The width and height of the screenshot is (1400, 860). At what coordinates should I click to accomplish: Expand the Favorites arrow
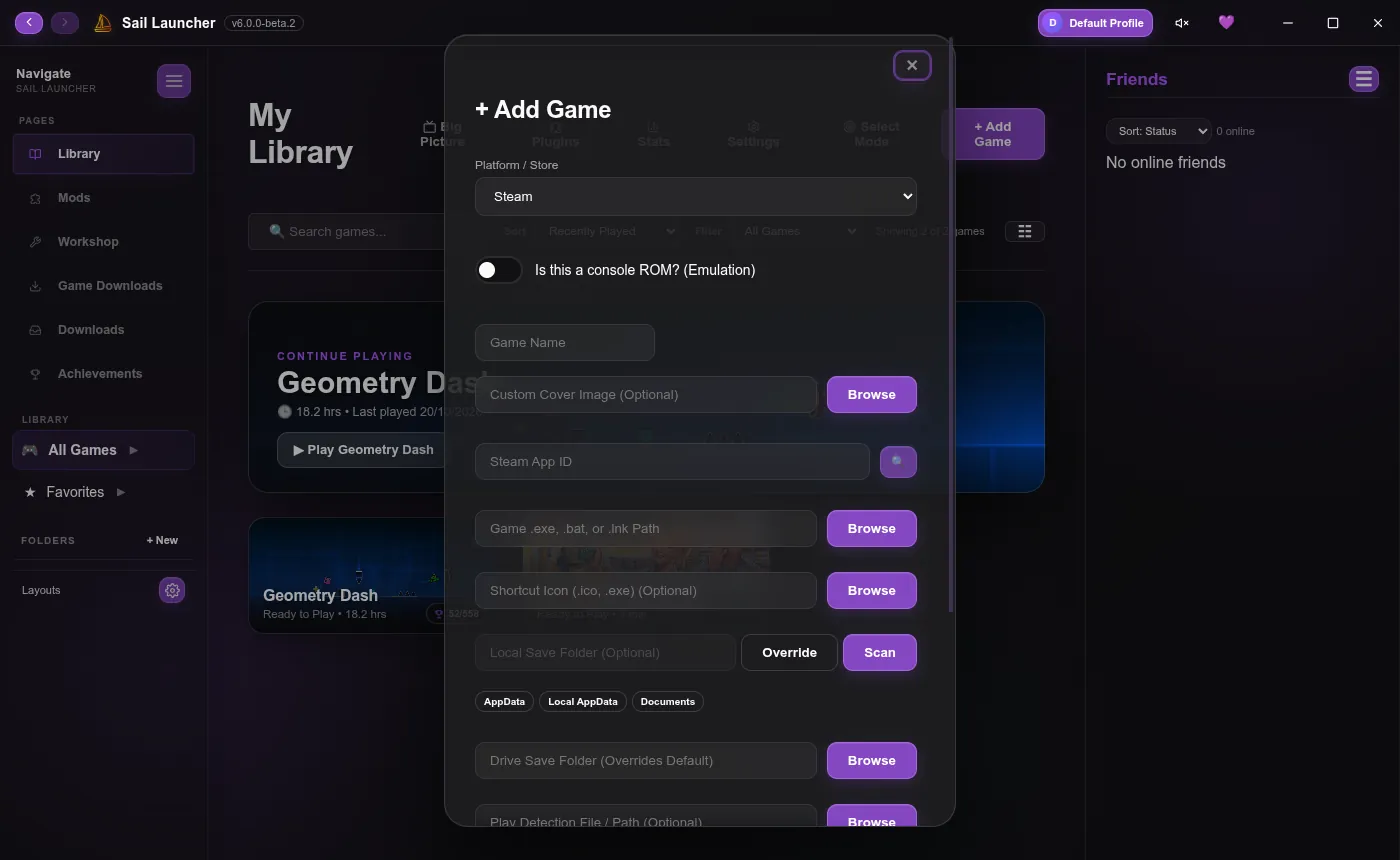click(x=121, y=492)
